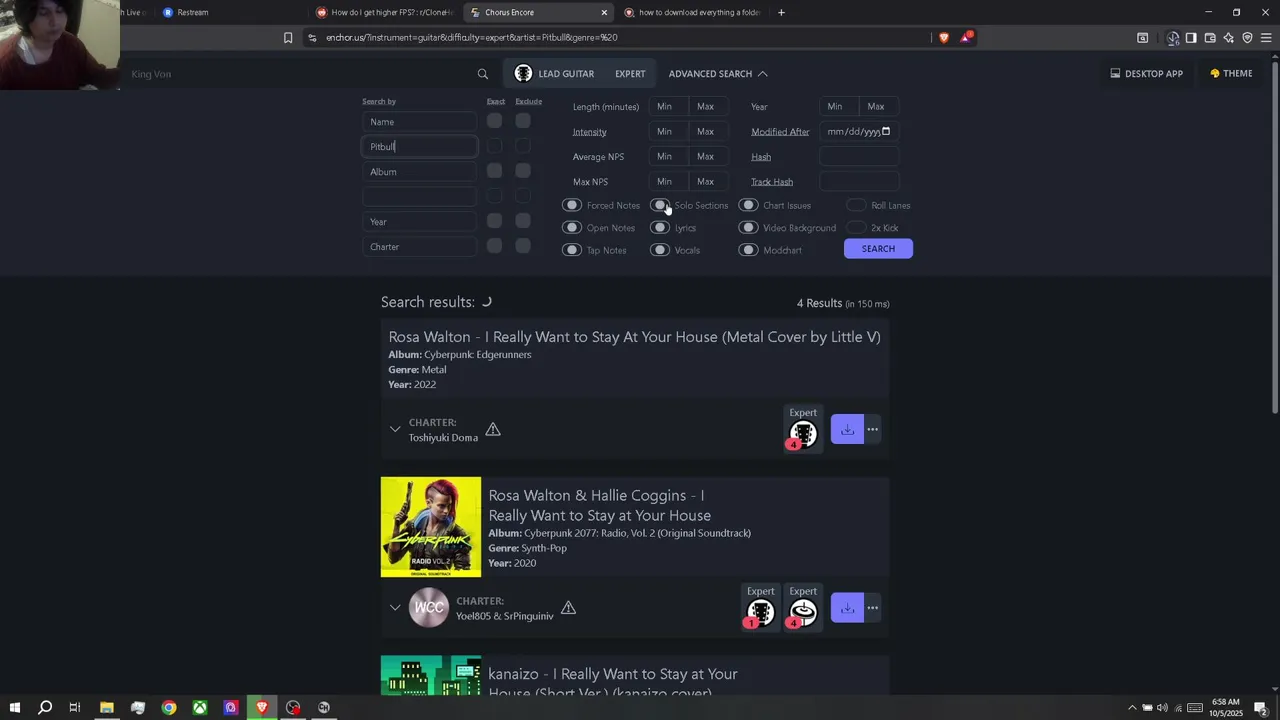
Task: Click the Album search field
Action: (420, 172)
